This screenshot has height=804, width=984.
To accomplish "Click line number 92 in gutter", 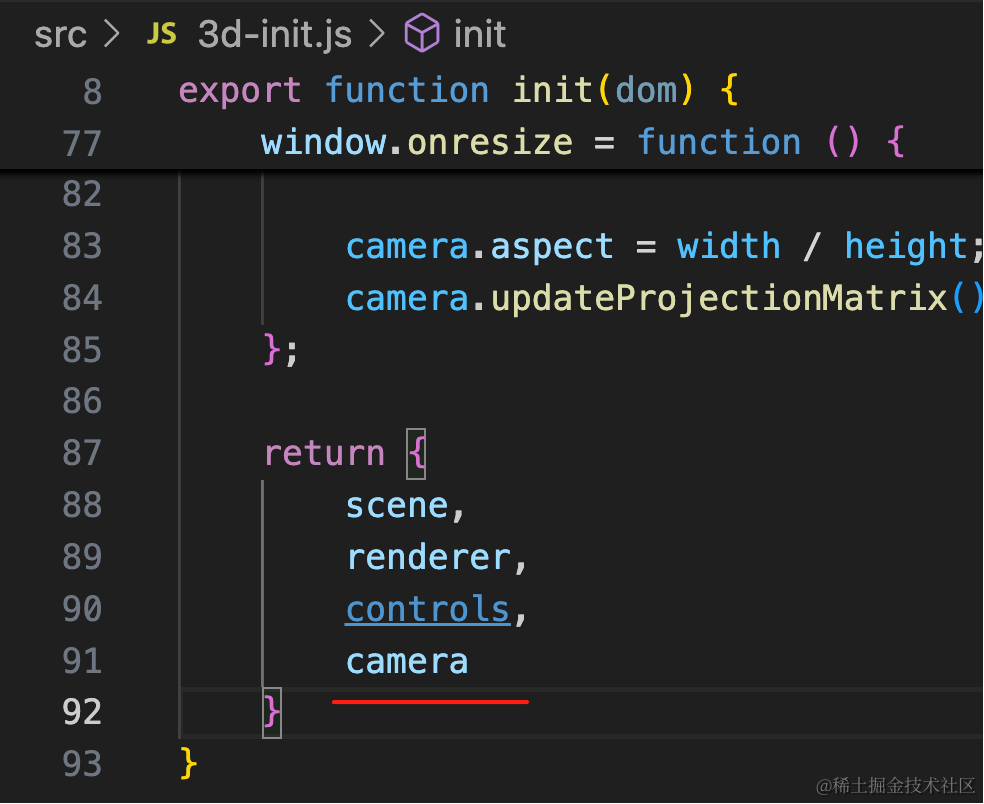I will [82, 712].
